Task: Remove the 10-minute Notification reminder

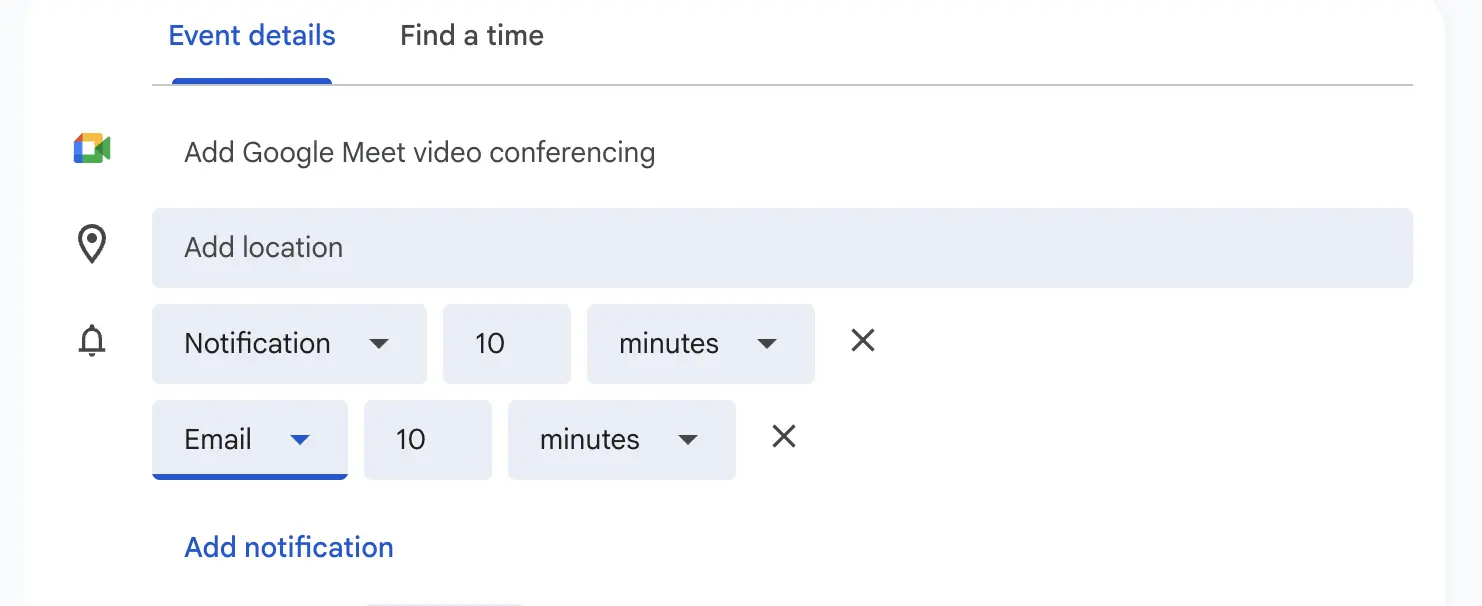Action: 862,341
